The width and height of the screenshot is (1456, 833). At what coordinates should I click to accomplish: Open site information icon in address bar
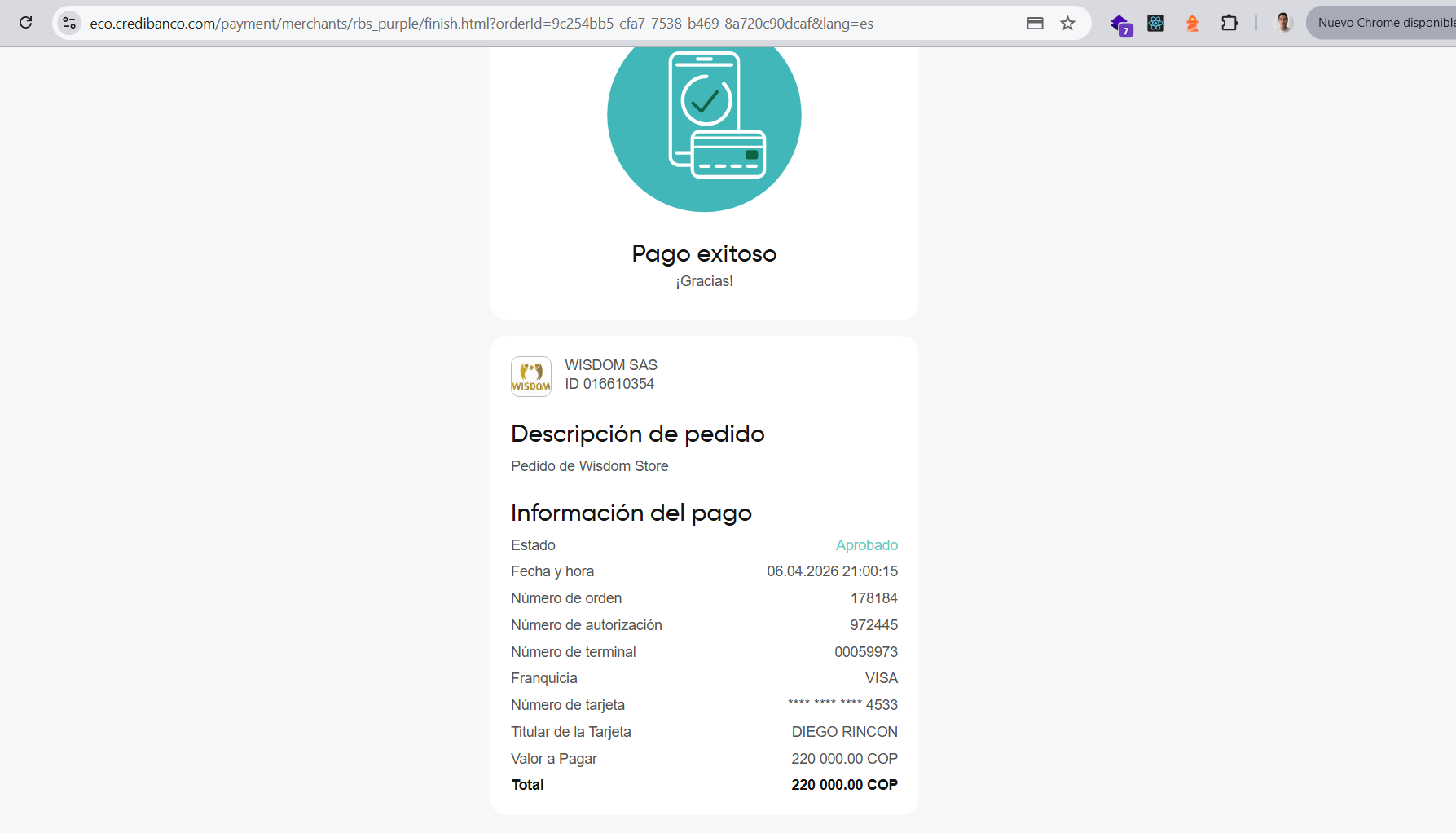click(70, 23)
